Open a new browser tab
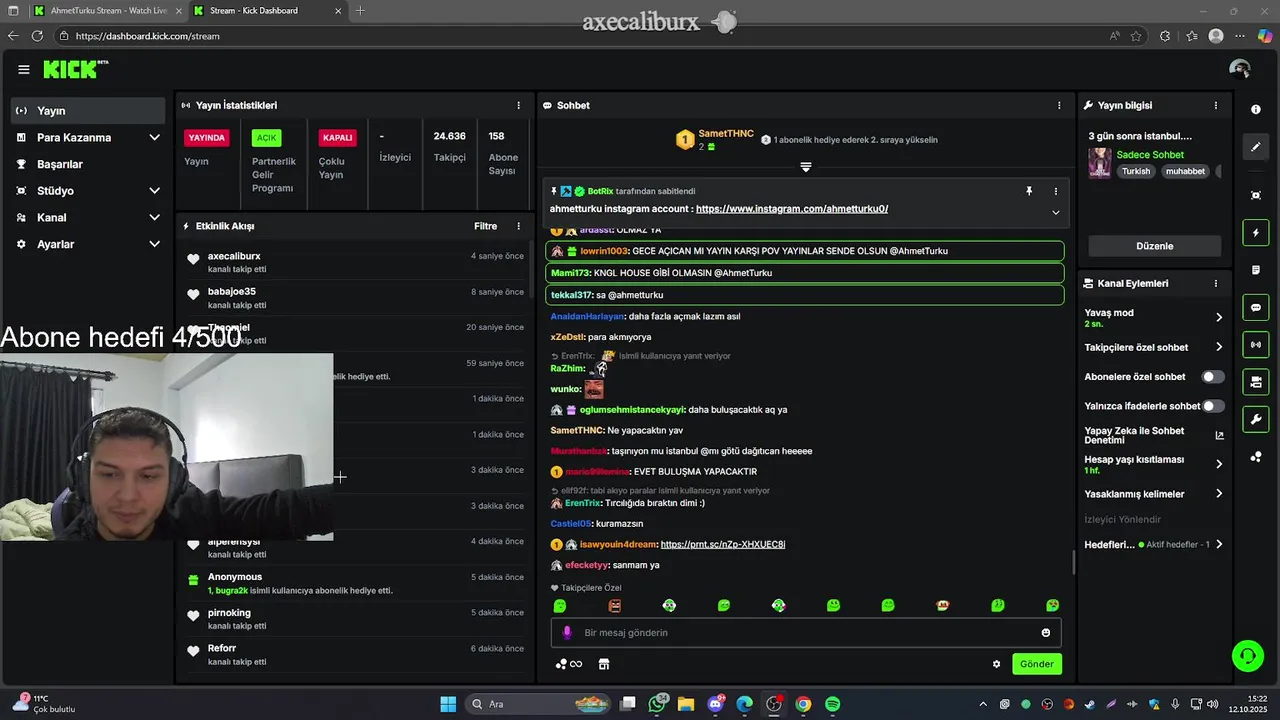1280x720 pixels. [360, 11]
